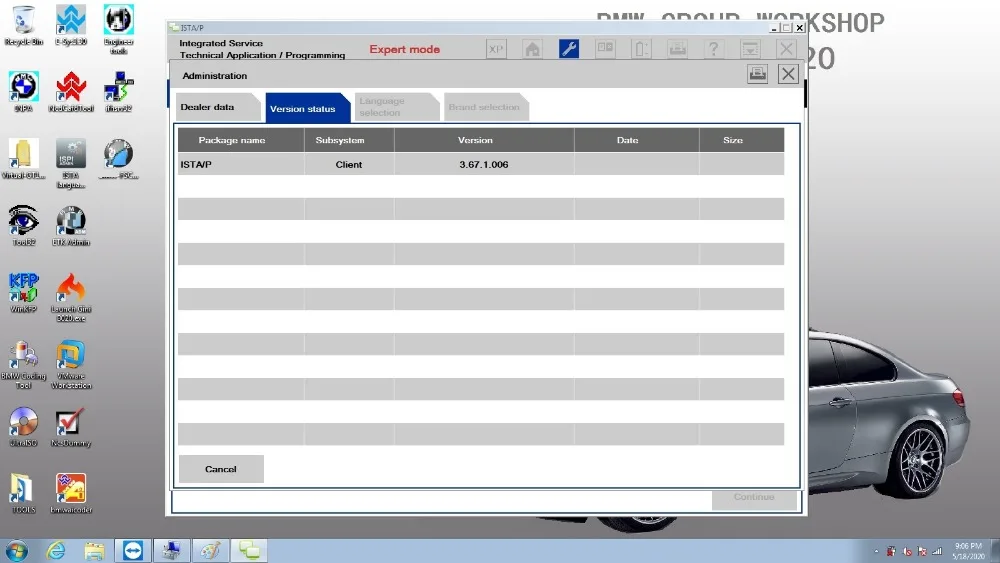Screen dimensions: 1000x563
Task: Open the orange keys desktop shortcut
Action: click(x=71, y=493)
